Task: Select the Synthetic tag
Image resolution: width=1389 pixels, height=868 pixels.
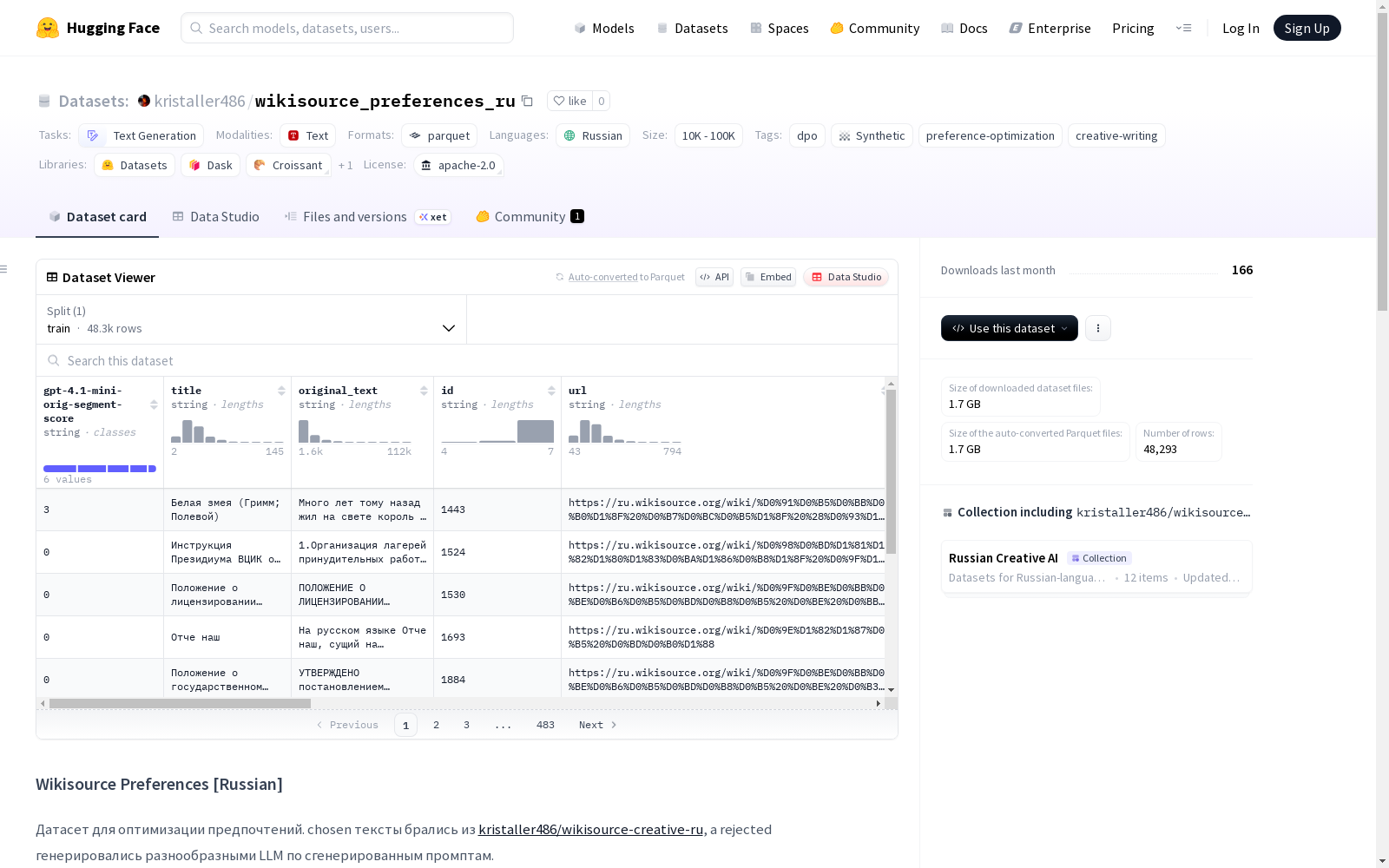Action: point(872,135)
